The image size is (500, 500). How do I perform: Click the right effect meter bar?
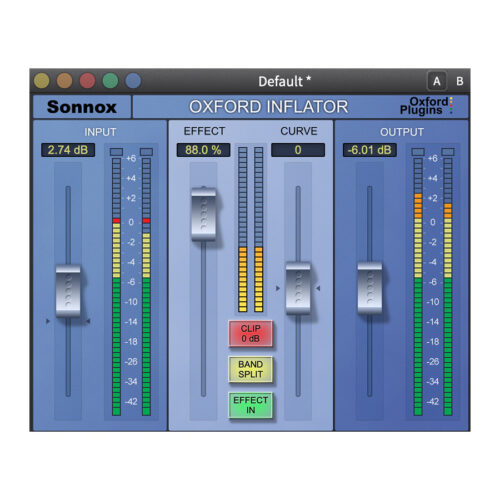[259, 229]
